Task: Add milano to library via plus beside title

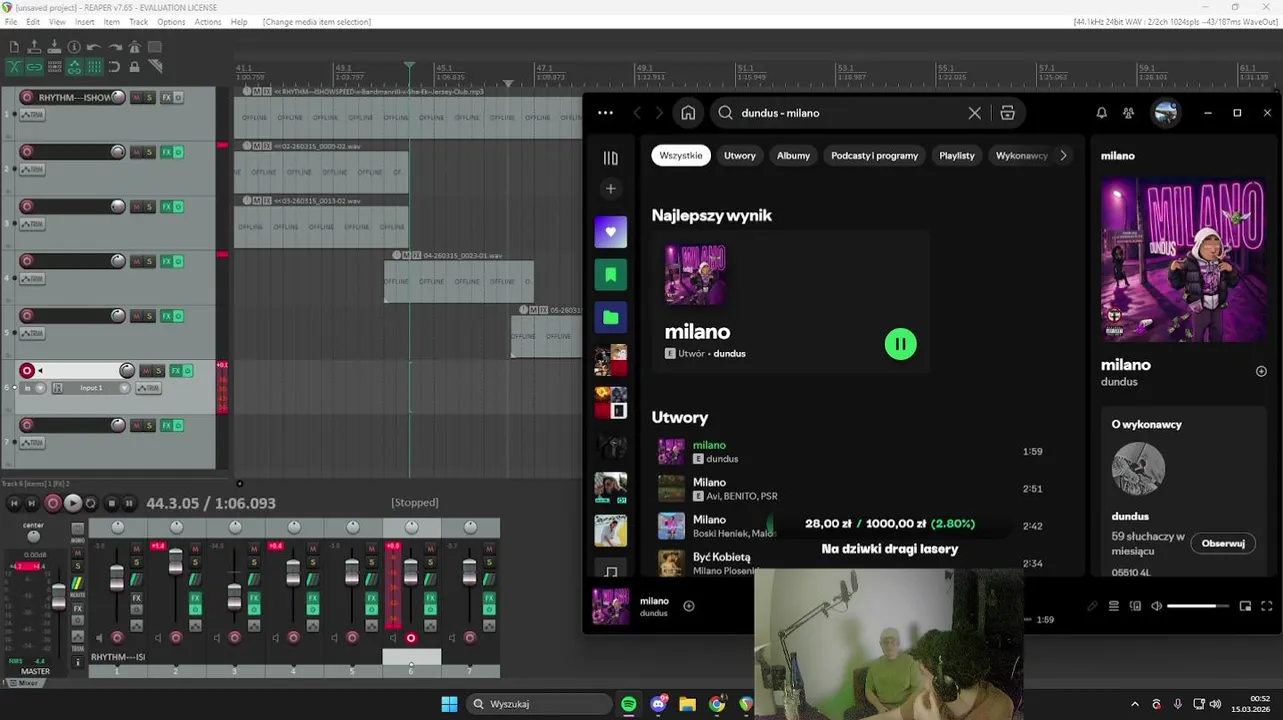Action: coord(1261,371)
